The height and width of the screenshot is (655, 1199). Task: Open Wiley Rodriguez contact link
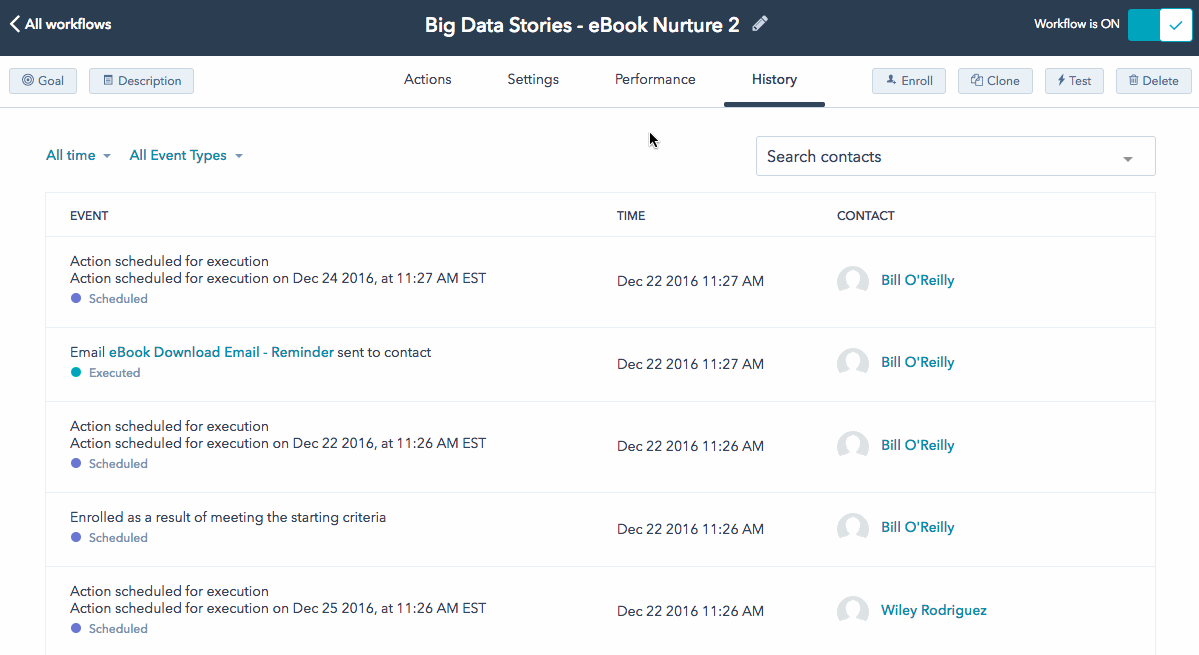click(x=934, y=611)
